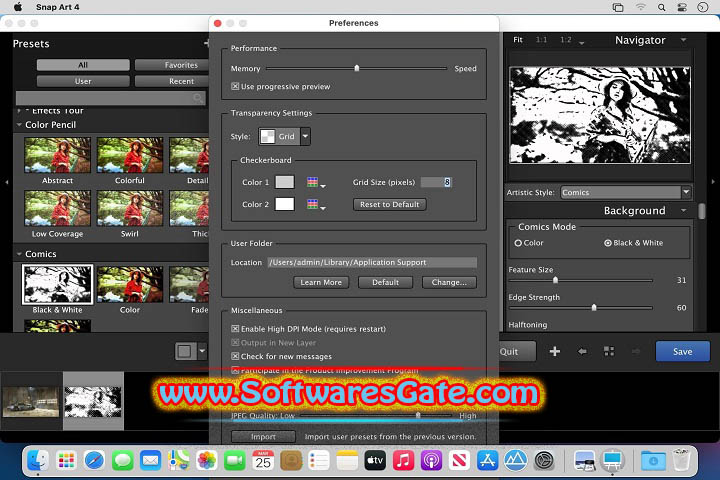Open Control Center in menu bar
720x480 pixels.
pyautogui.click(x=682, y=7)
